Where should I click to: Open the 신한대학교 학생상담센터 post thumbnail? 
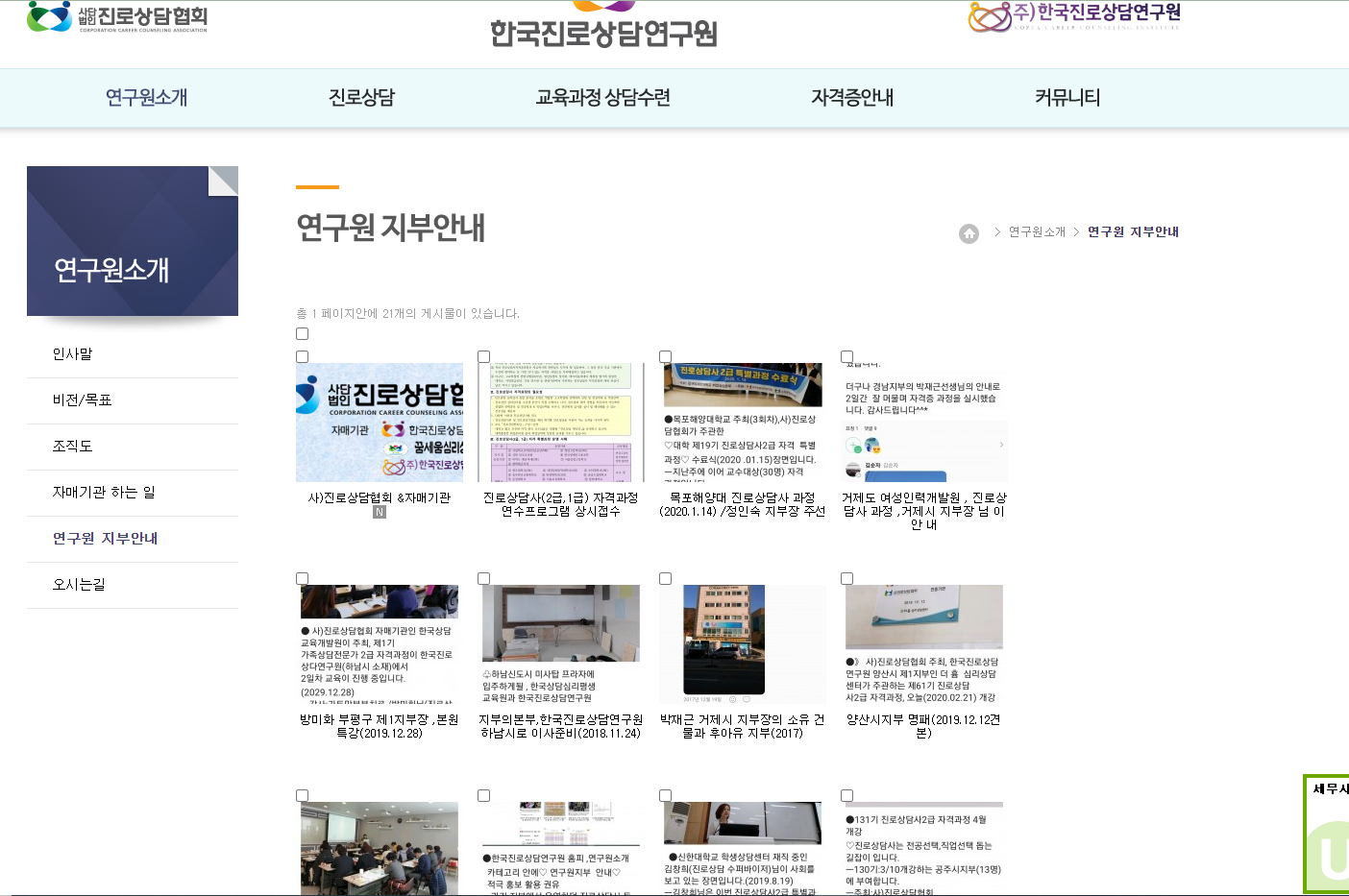(743, 848)
